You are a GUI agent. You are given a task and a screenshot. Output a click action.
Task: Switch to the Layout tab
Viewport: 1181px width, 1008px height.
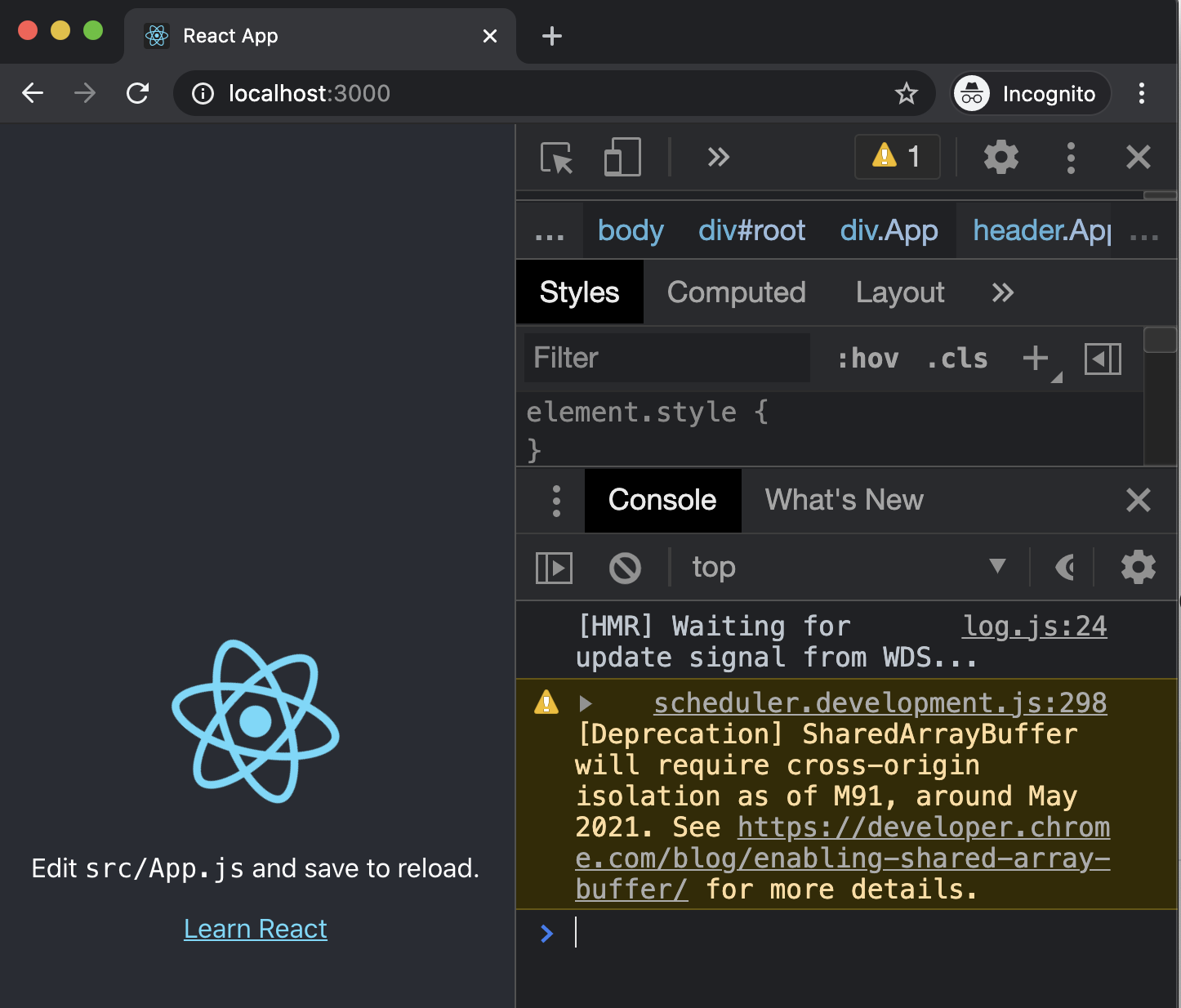tap(900, 292)
